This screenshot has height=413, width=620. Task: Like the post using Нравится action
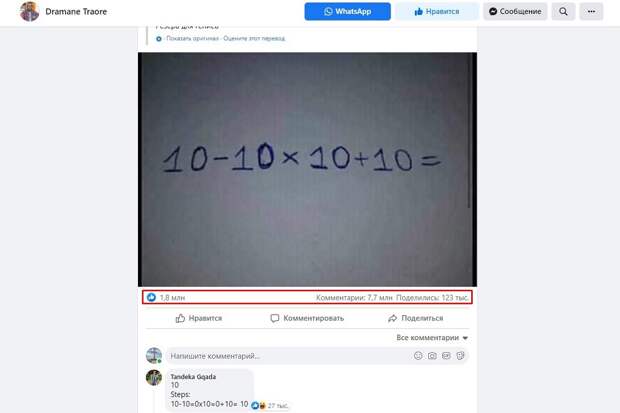click(x=199, y=318)
